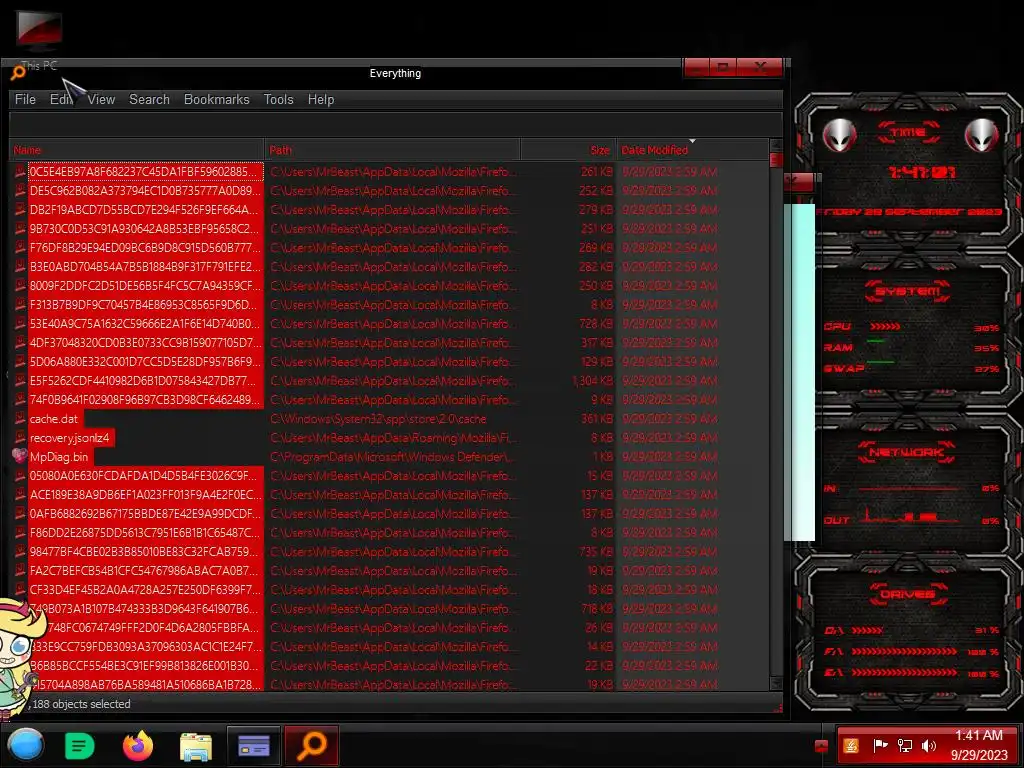Show hidden tray icons arrow
The image size is (1024, 768).
822,746
